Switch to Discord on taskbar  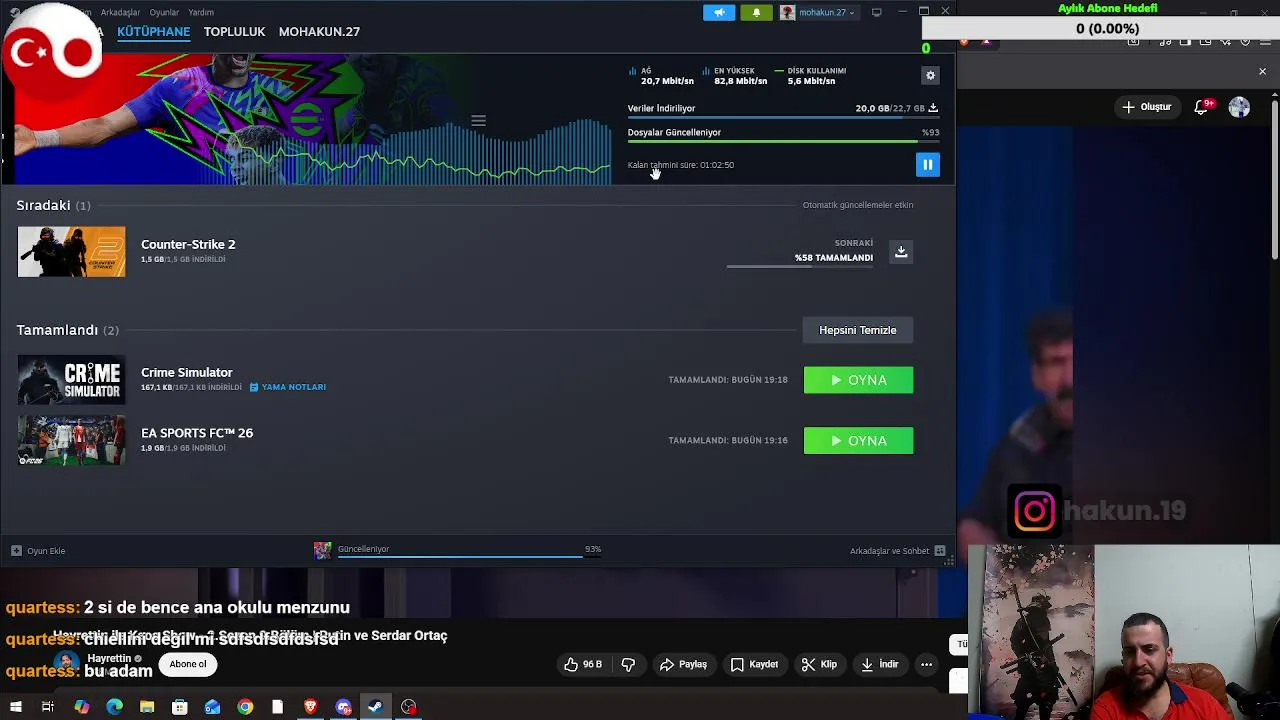click(x=343, y=707)
